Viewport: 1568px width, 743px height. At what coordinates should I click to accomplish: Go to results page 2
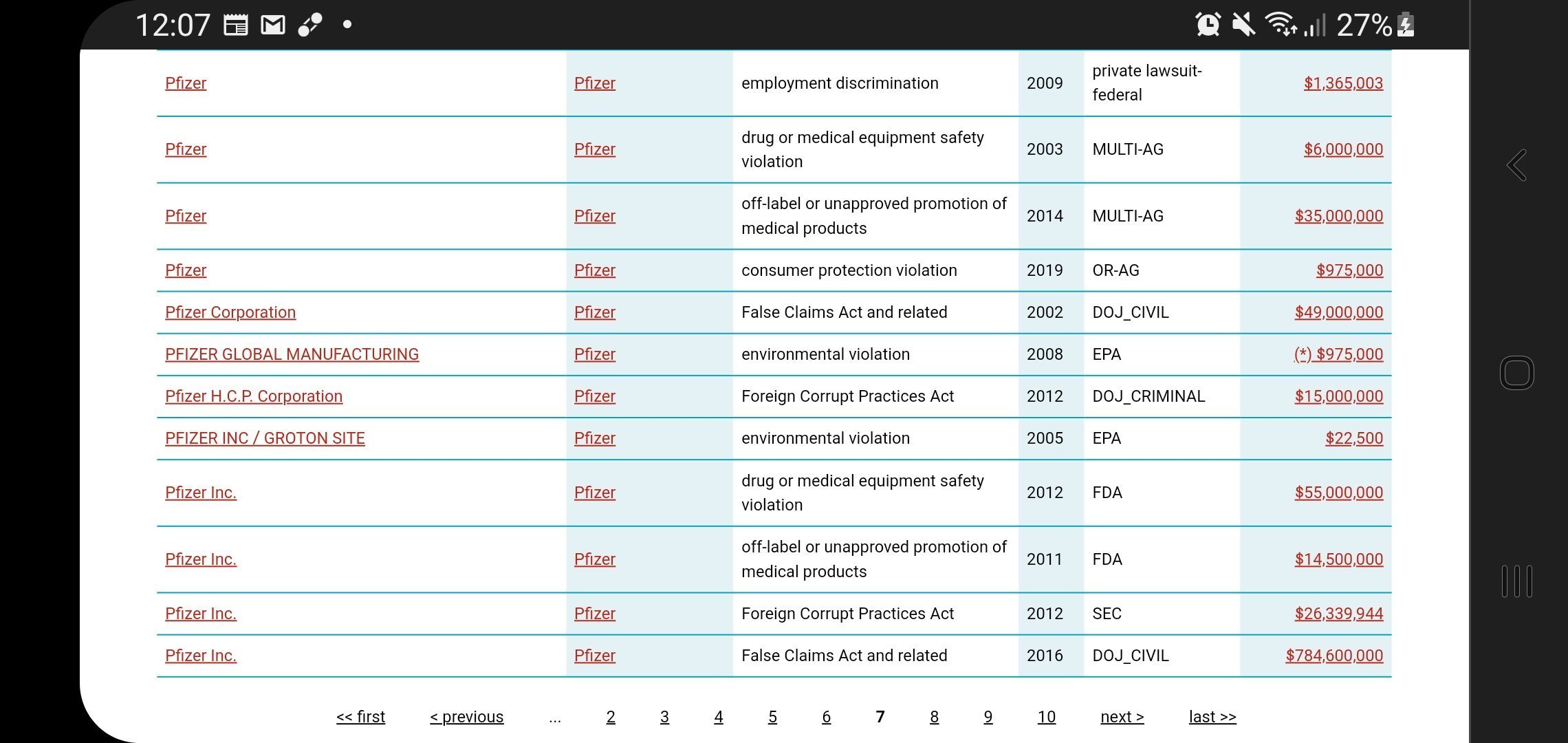[611, 717]
